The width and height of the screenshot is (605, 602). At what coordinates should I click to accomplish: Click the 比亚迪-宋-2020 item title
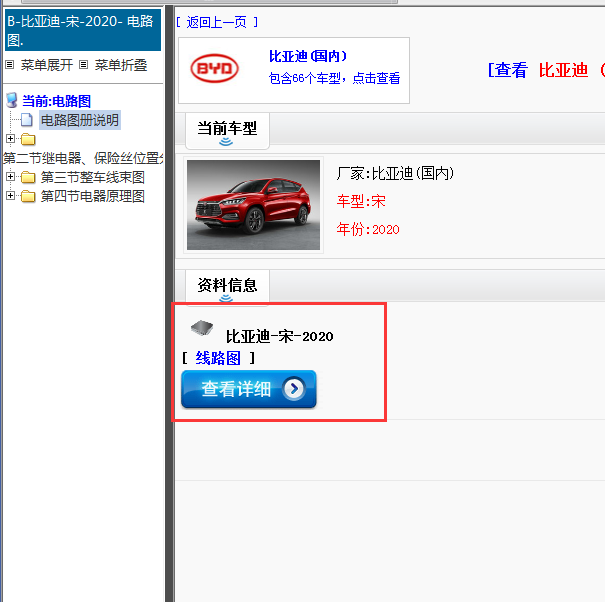tap(279, 337)
